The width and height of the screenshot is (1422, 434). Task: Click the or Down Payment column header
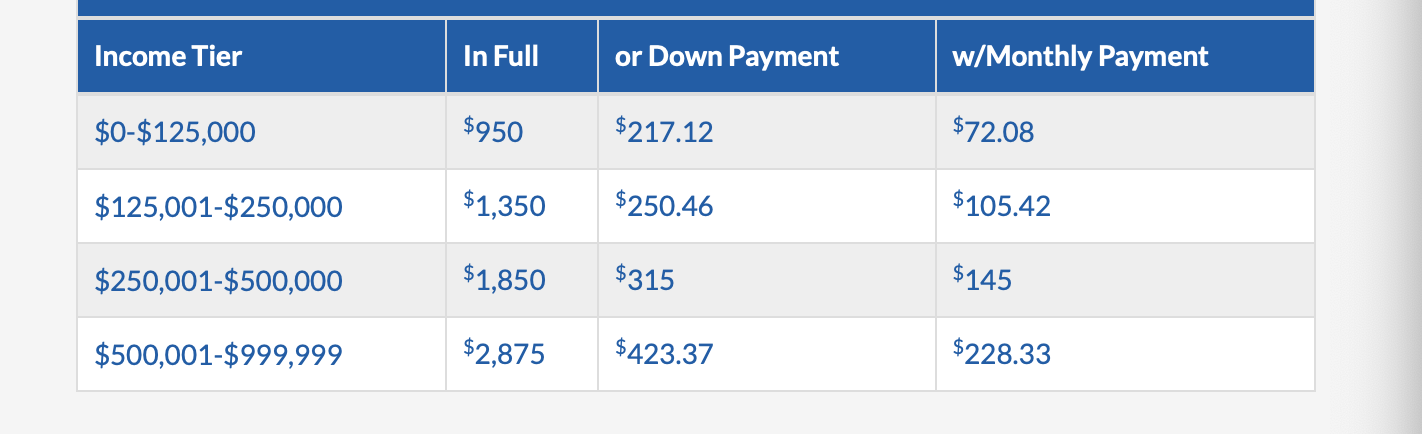tap(727, 56)
